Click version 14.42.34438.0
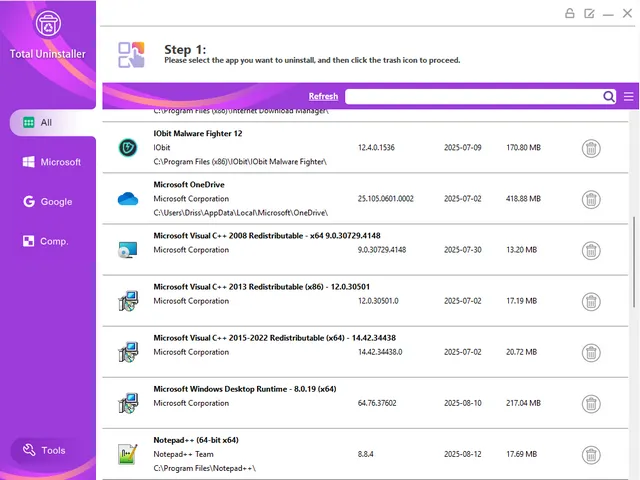 tap(380, 352)
